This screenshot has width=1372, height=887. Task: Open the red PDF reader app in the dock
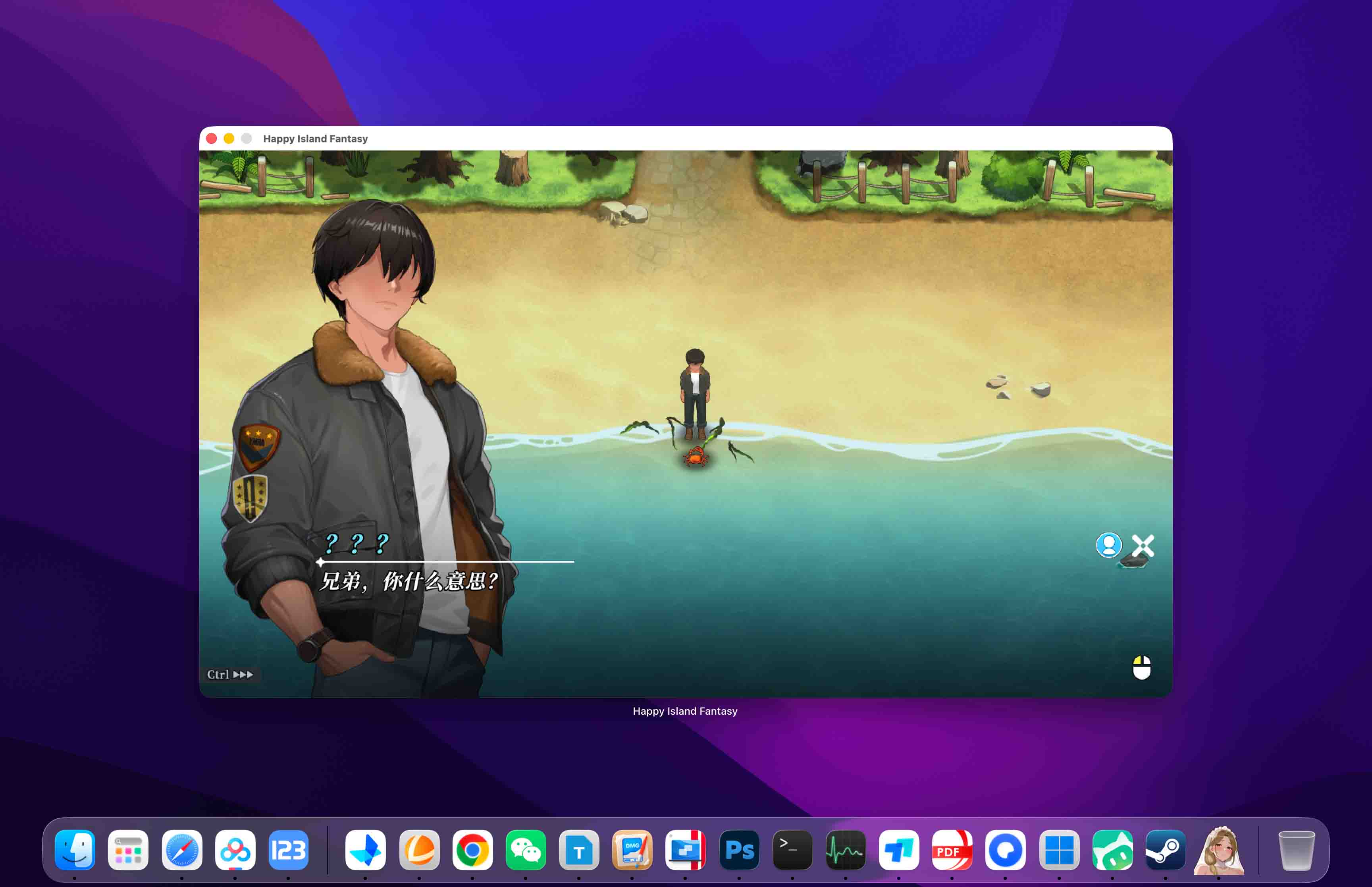coord(952,850)
